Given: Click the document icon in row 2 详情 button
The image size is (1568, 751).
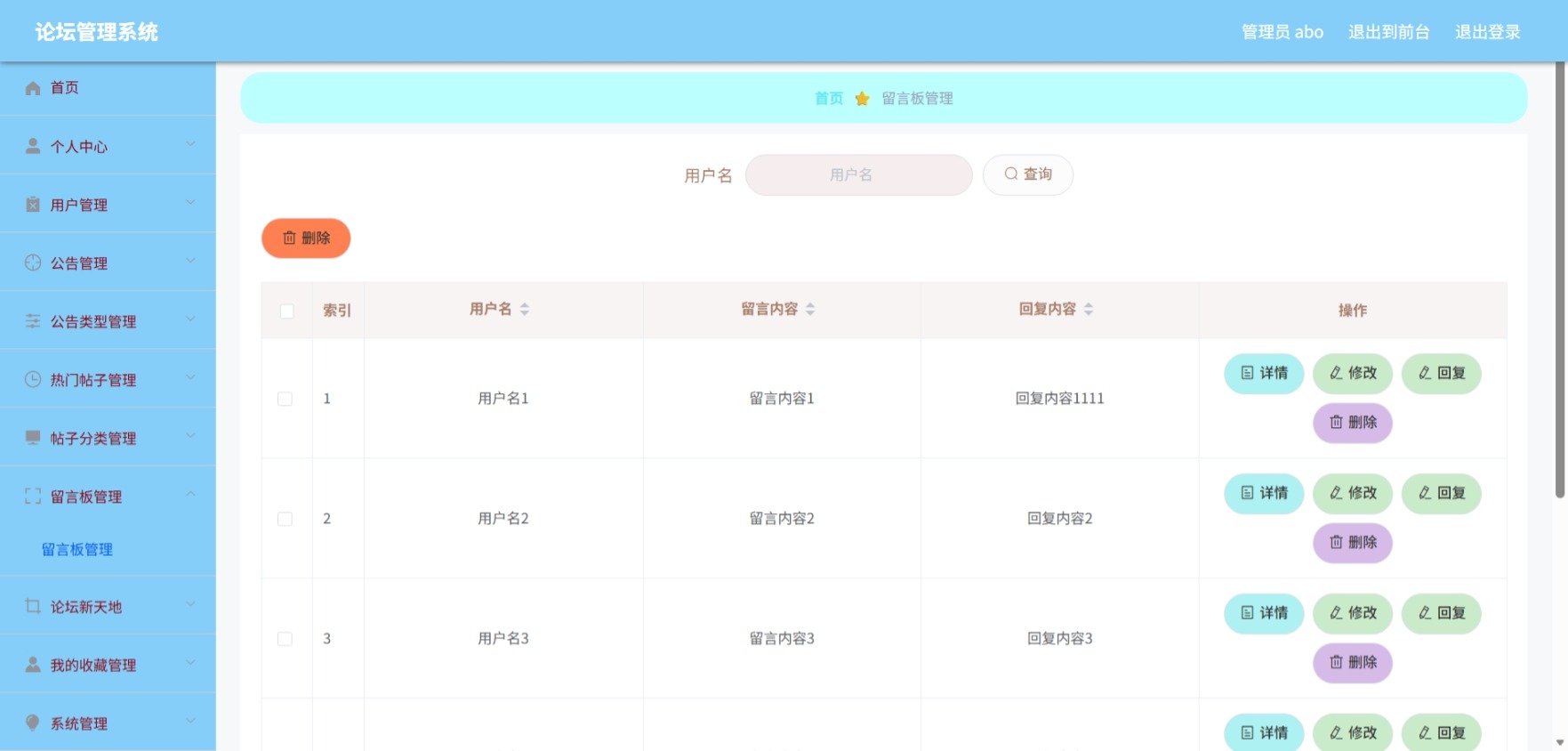Looking at the screenshot, I should (x=1248, y=493).
